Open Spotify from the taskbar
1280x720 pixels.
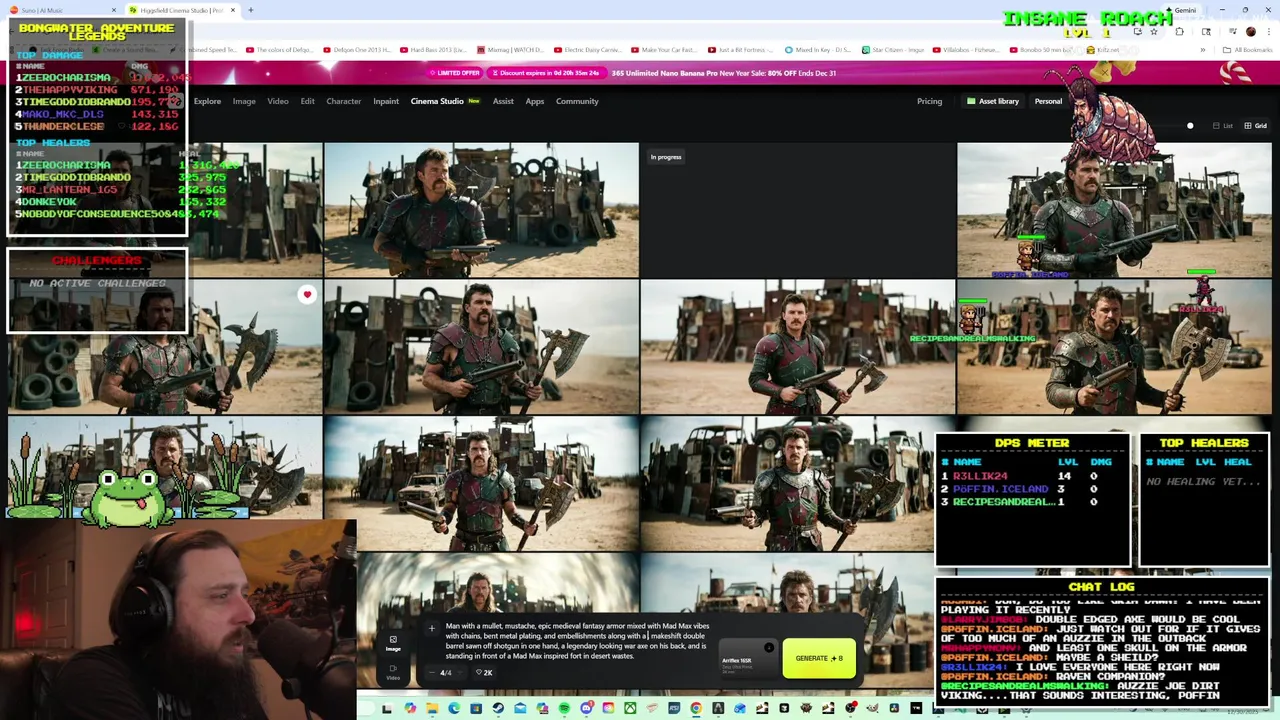564,708
